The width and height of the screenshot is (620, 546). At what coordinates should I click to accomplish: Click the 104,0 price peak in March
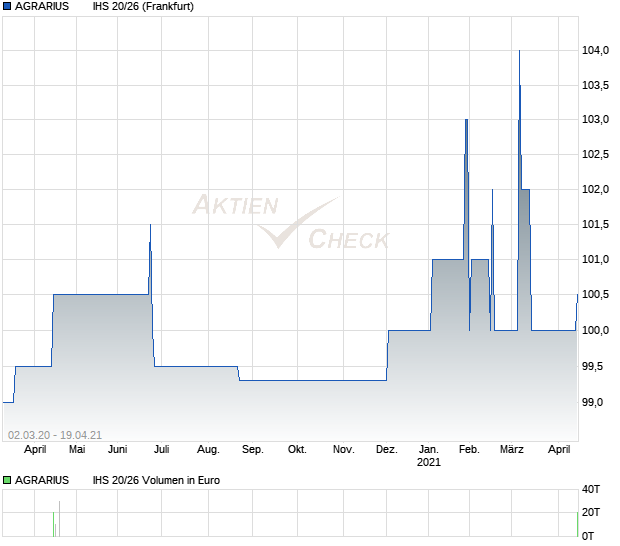click(519, 51)
